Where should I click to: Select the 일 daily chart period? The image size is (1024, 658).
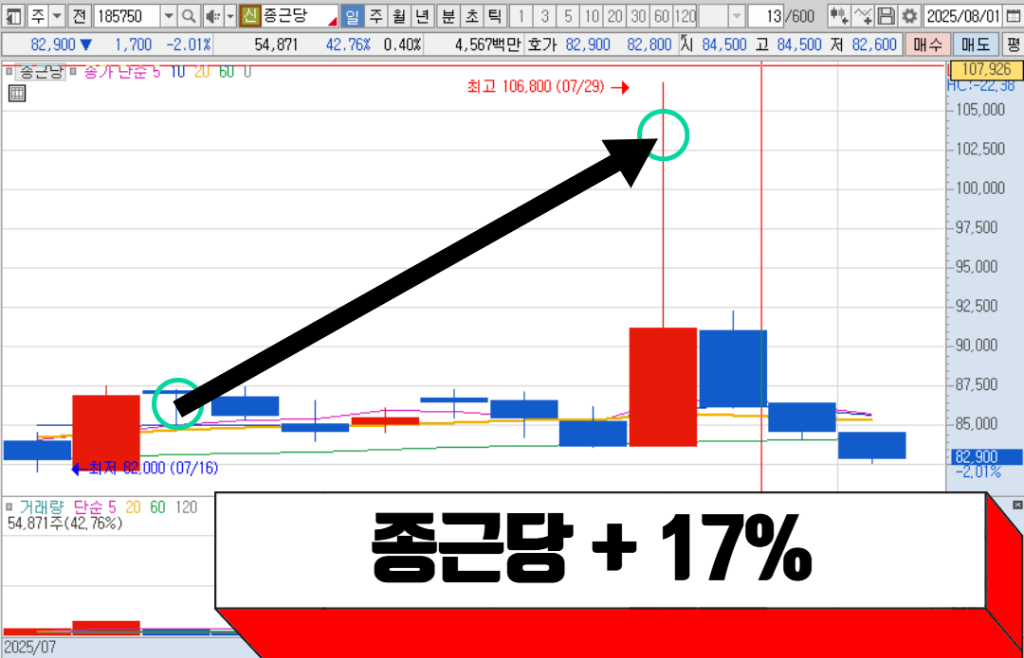[353, 16]
